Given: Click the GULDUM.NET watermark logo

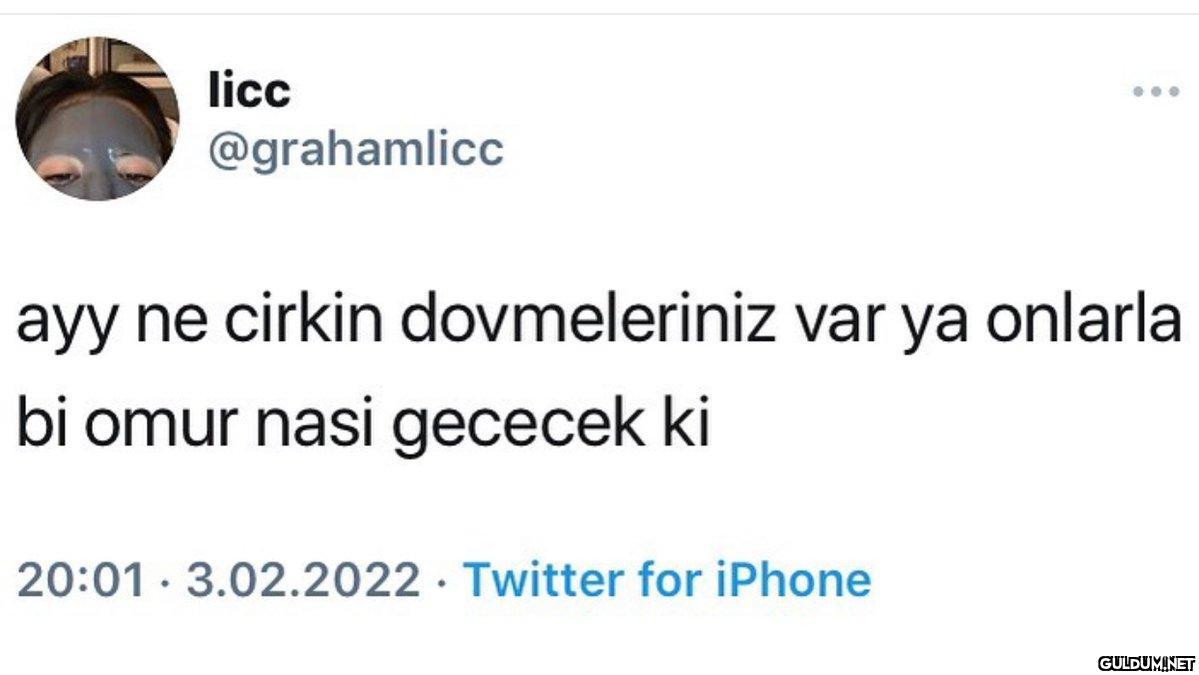Looking at the screenshot, I should point(1147,662).
